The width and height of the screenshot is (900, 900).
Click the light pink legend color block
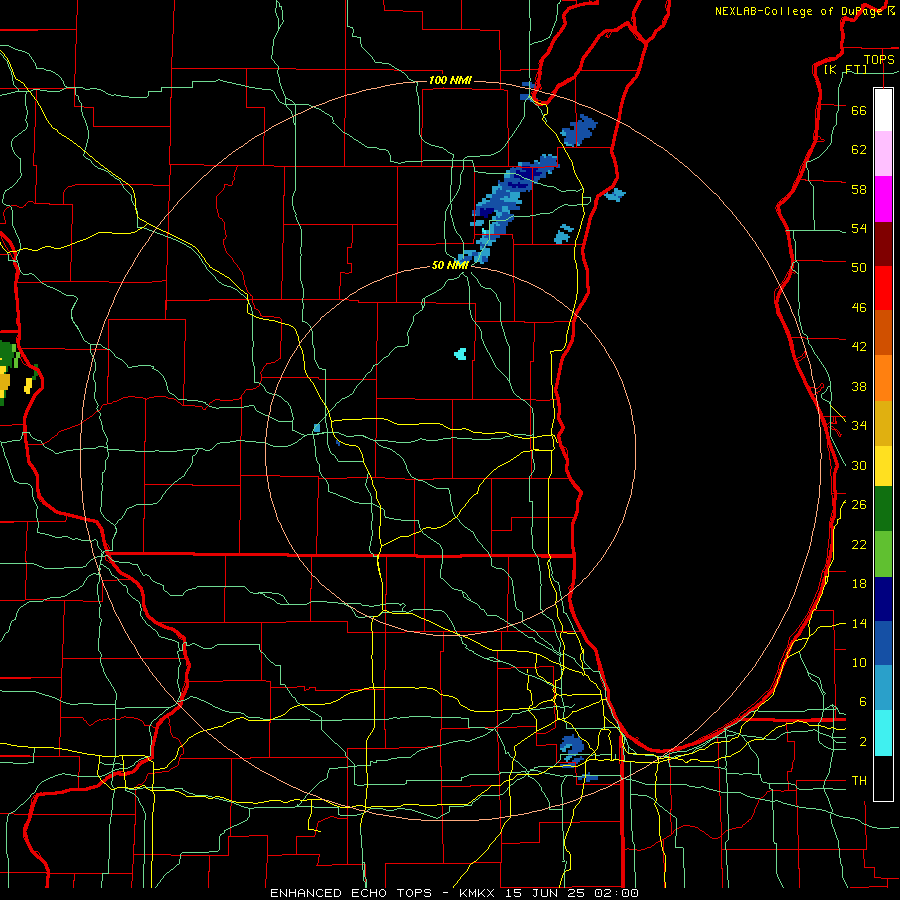tap(883, 154)
